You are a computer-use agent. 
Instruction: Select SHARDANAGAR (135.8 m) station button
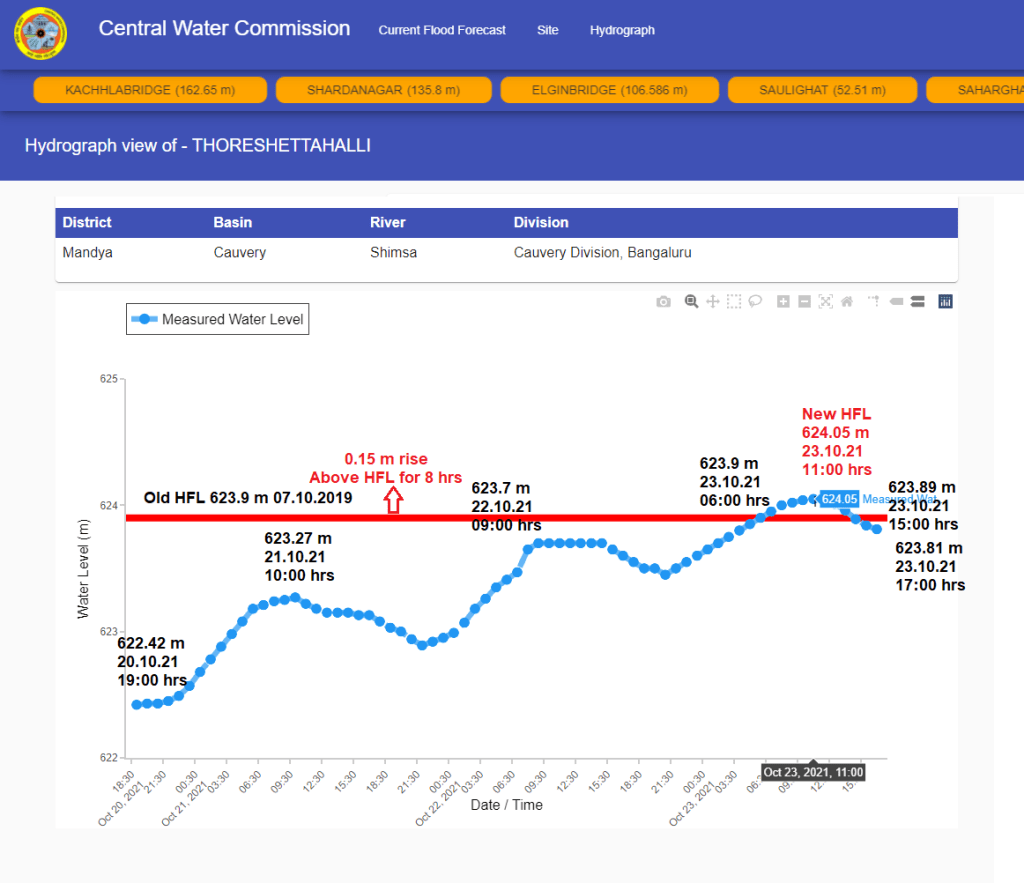(383, 90)
